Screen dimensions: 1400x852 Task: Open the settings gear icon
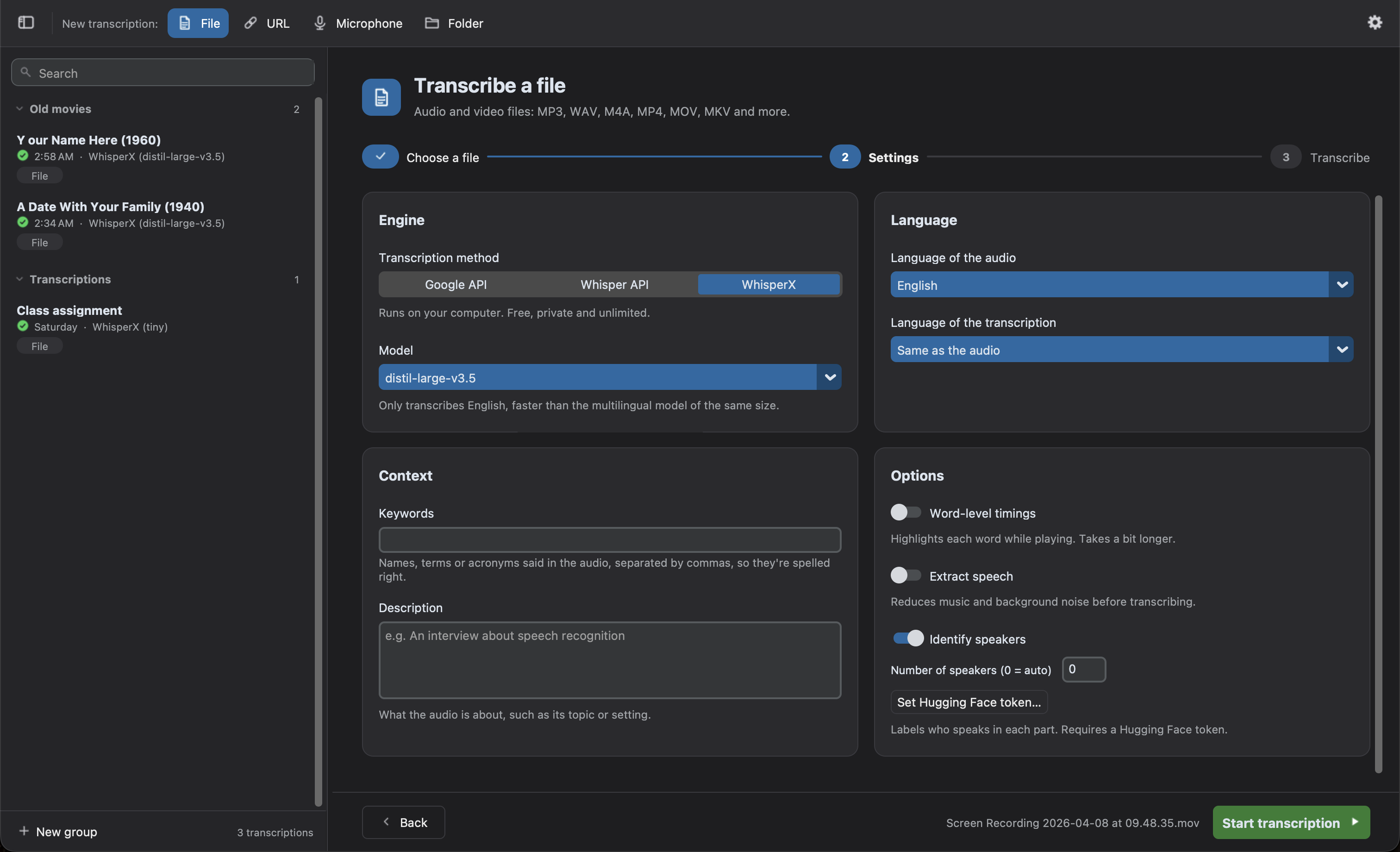click(1375, 23)
